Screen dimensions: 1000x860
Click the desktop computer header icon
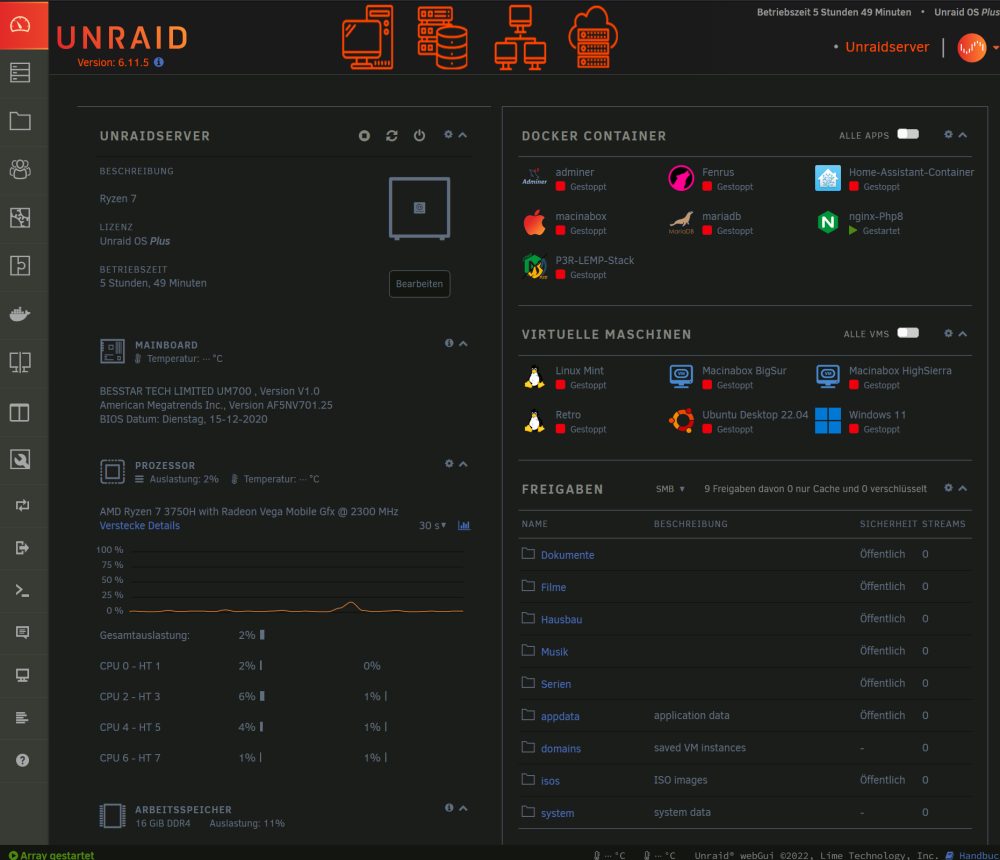tap(368, 37)
